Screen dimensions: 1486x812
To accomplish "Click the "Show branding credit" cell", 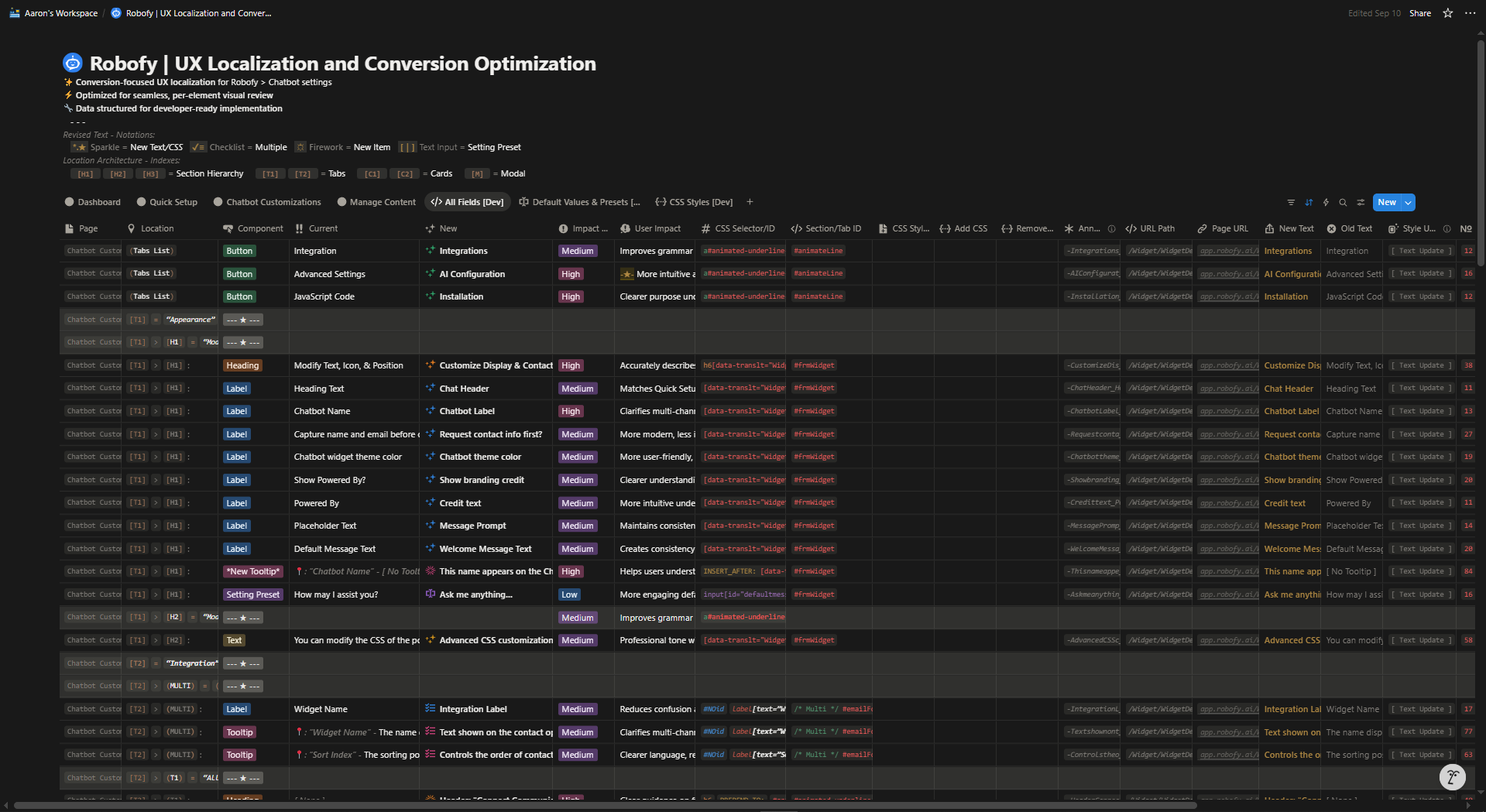I will tap(486, 481).
